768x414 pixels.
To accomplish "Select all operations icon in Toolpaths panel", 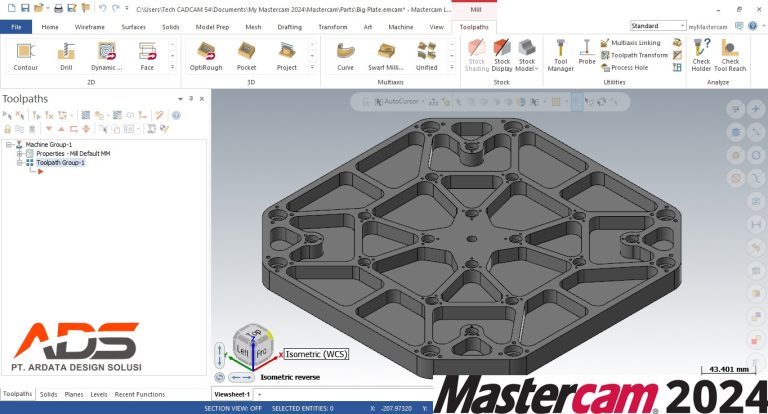I will (x=7, y=115).
